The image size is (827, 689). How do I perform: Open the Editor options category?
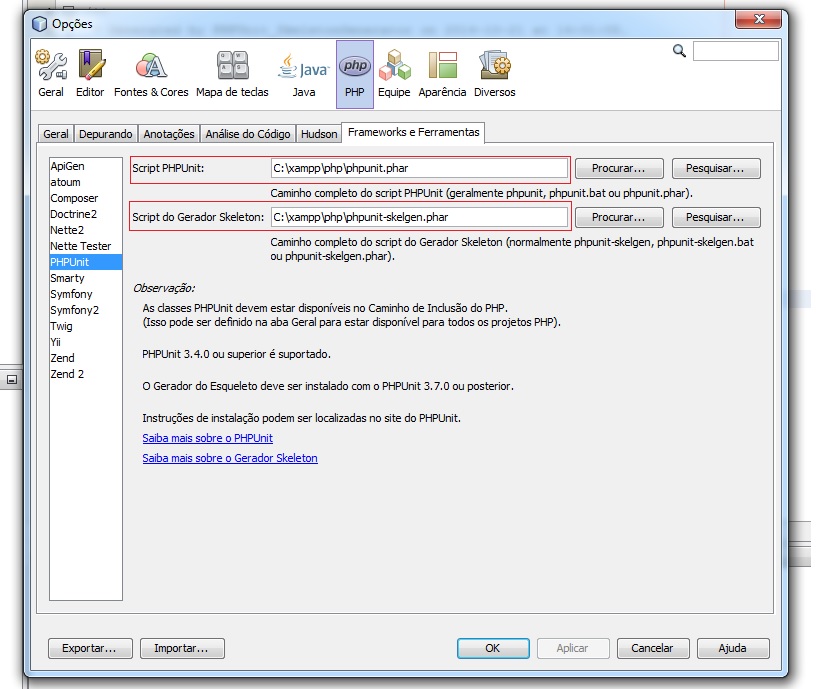pyautogui.click(x=90, y=73)
